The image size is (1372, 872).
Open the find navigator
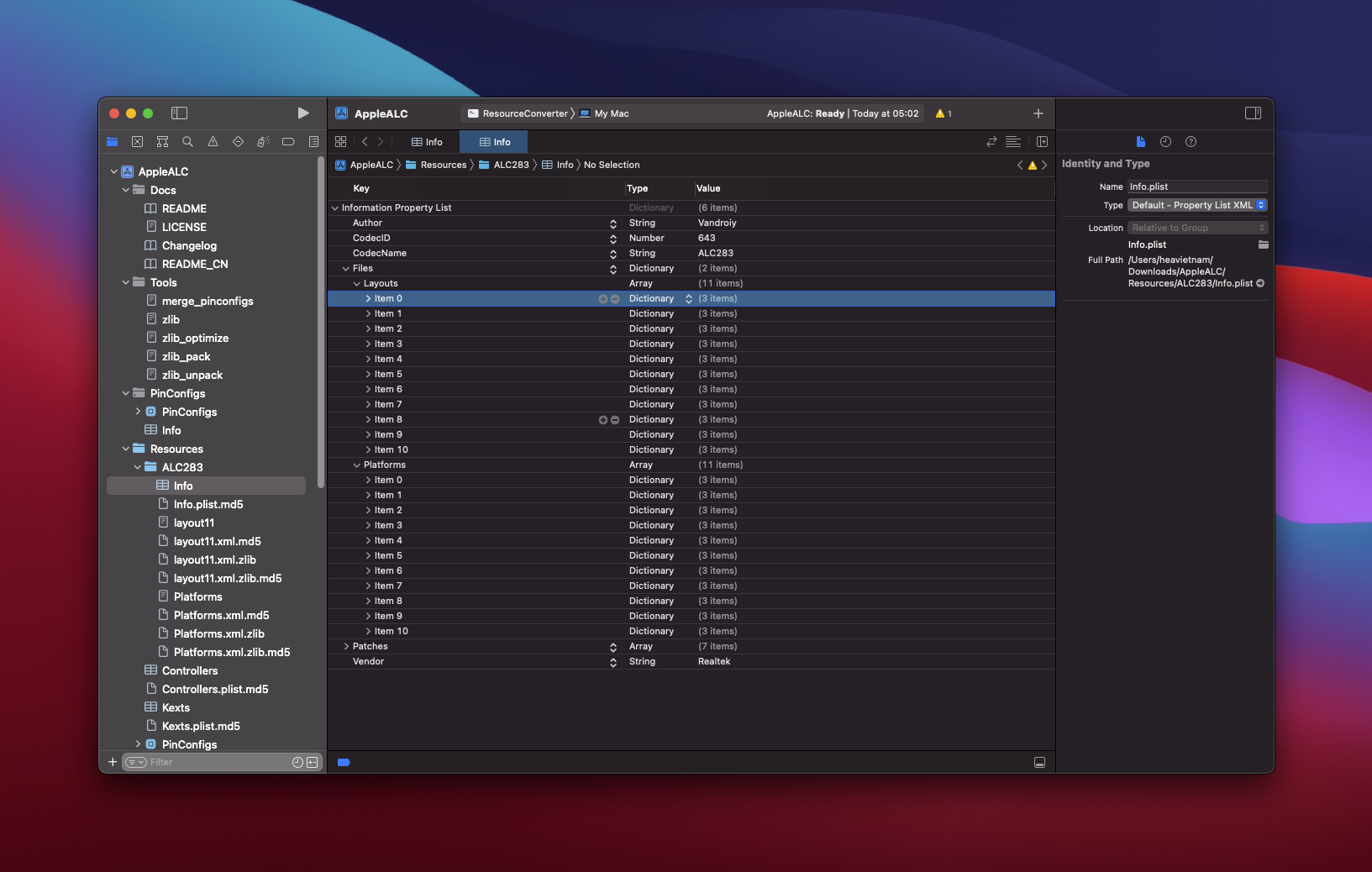point(188,142)
